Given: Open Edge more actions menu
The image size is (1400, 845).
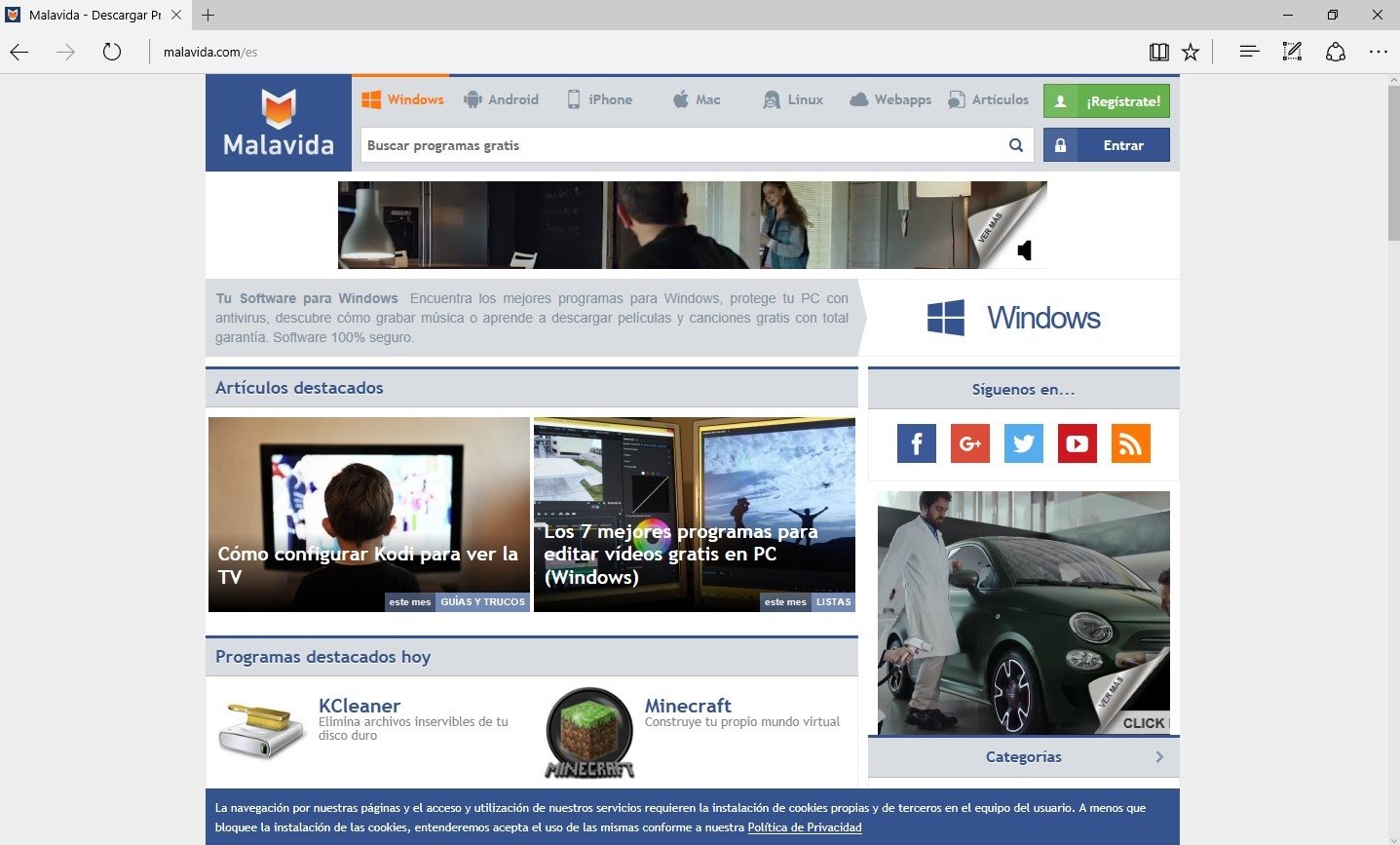Looking at the screenshot, I should (x=1378, y=53).
